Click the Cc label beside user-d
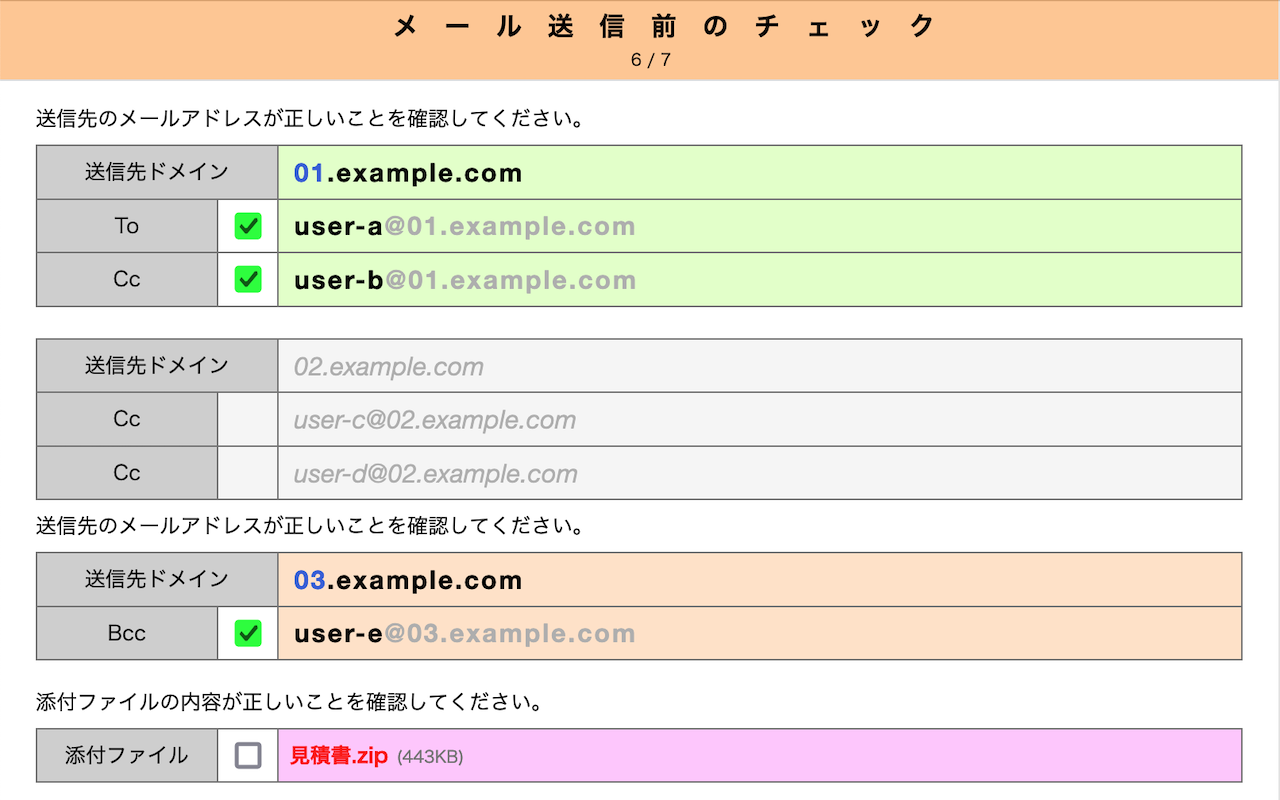Screen dimensions: 1280x800 pyautogui.click(x=127, y=473)
